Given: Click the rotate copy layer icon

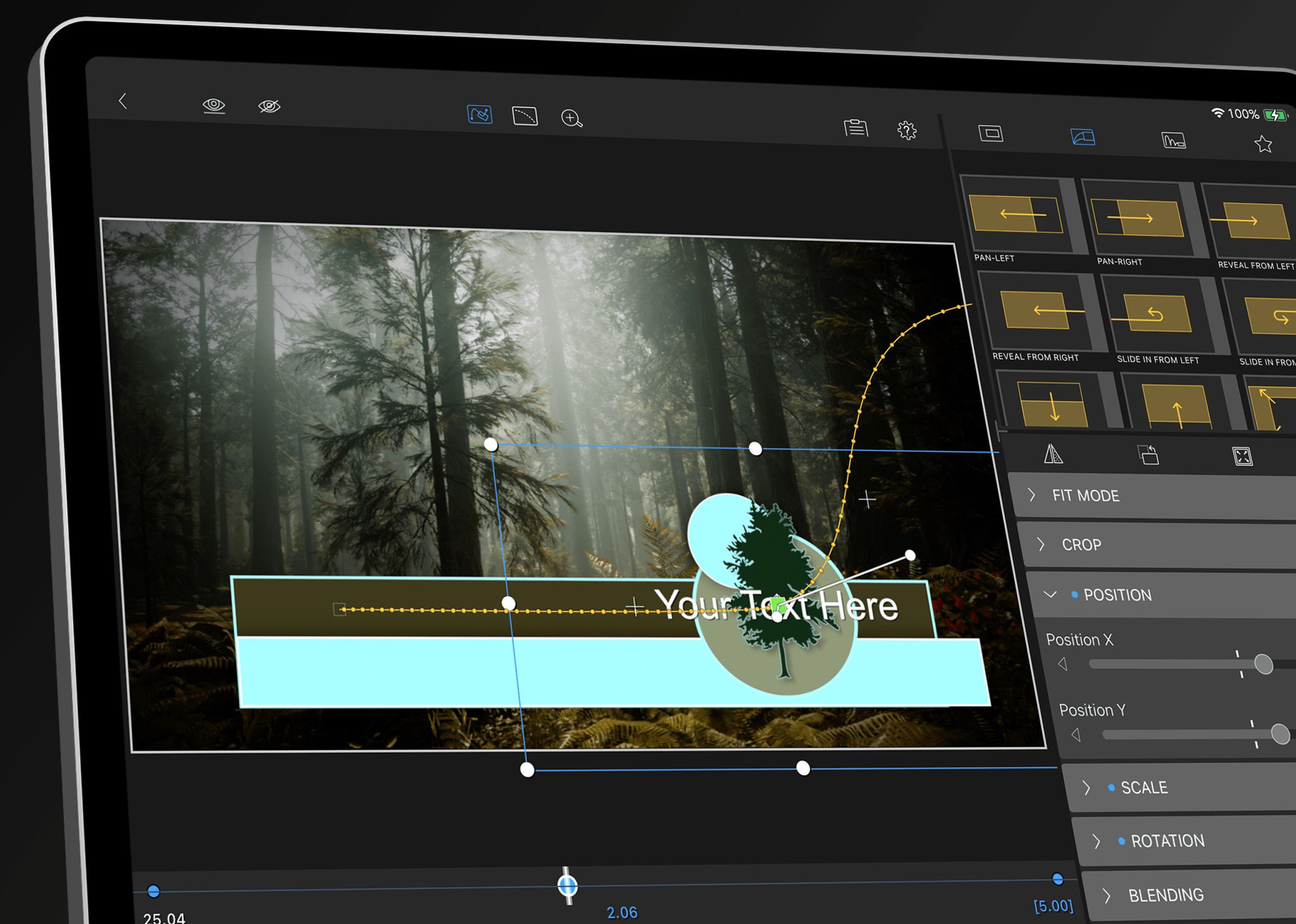Looking at the screenshot, I should (1148, 455).
